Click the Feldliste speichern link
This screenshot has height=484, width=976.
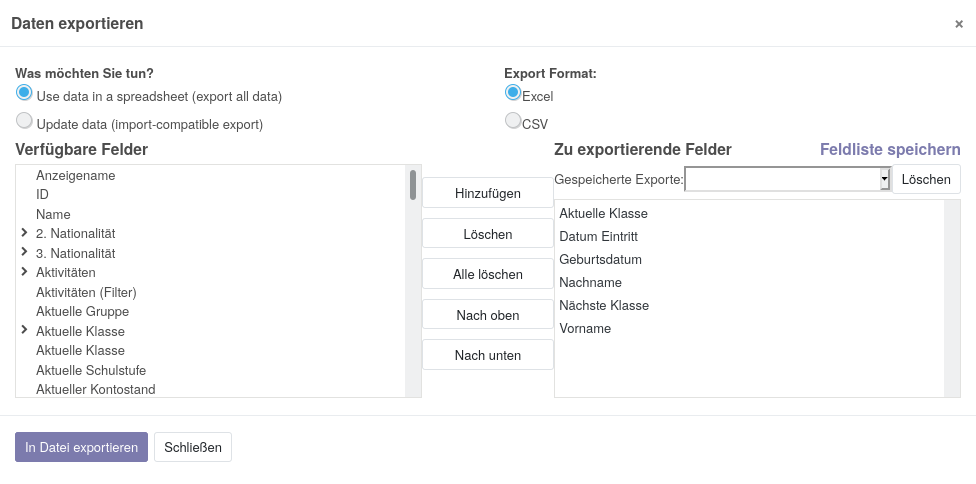pos(889,149)
